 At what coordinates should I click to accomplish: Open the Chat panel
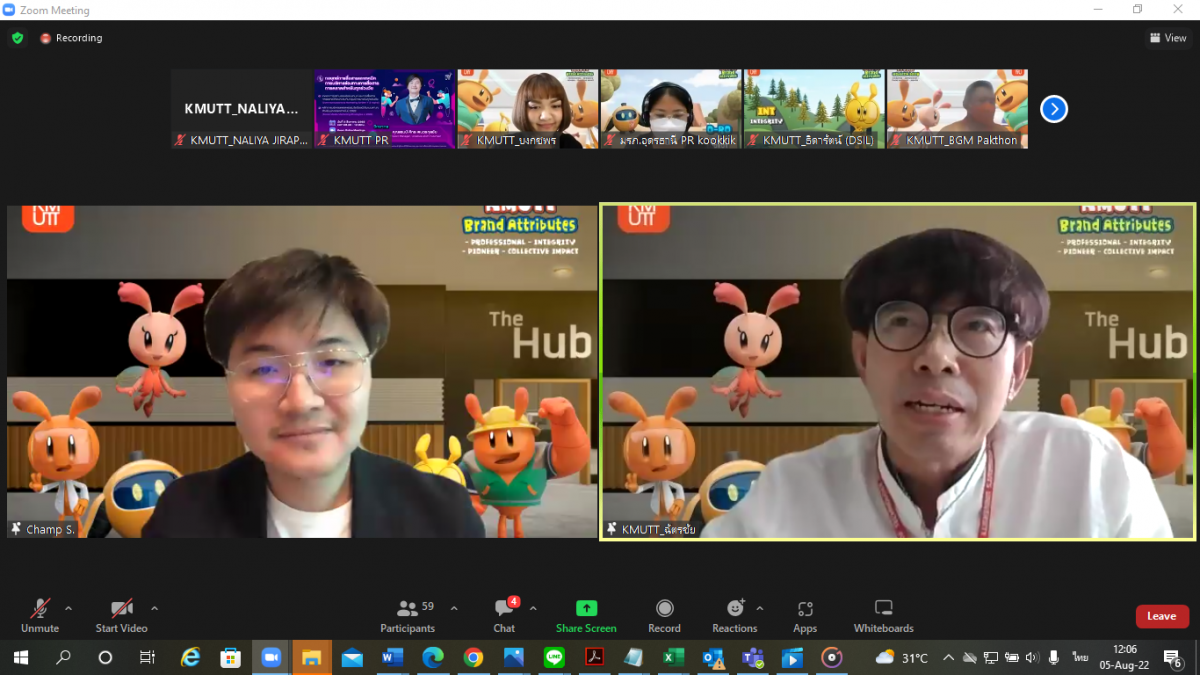(505, 615)
